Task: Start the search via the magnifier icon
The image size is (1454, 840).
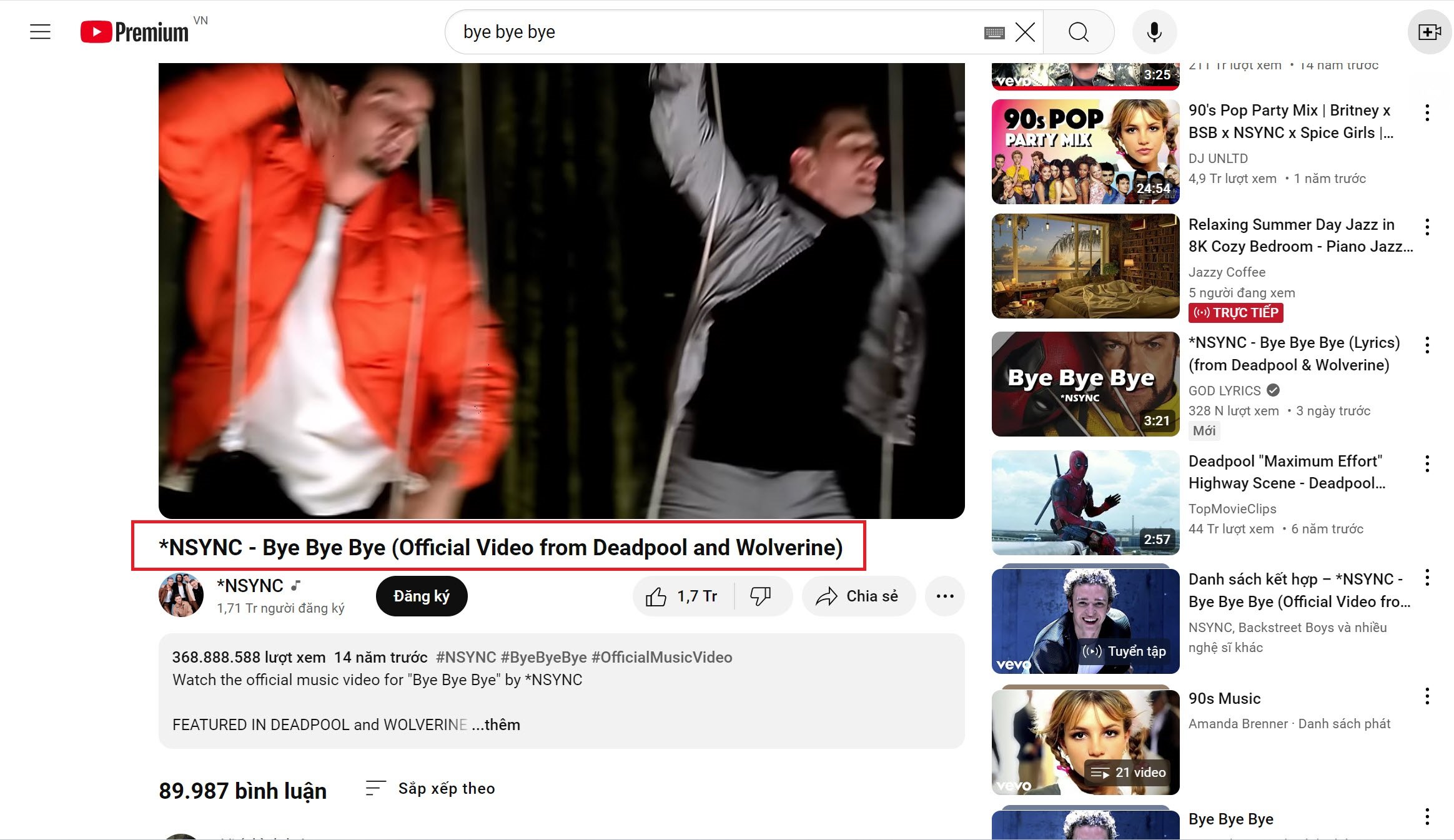Action: tap(1079, 31)
